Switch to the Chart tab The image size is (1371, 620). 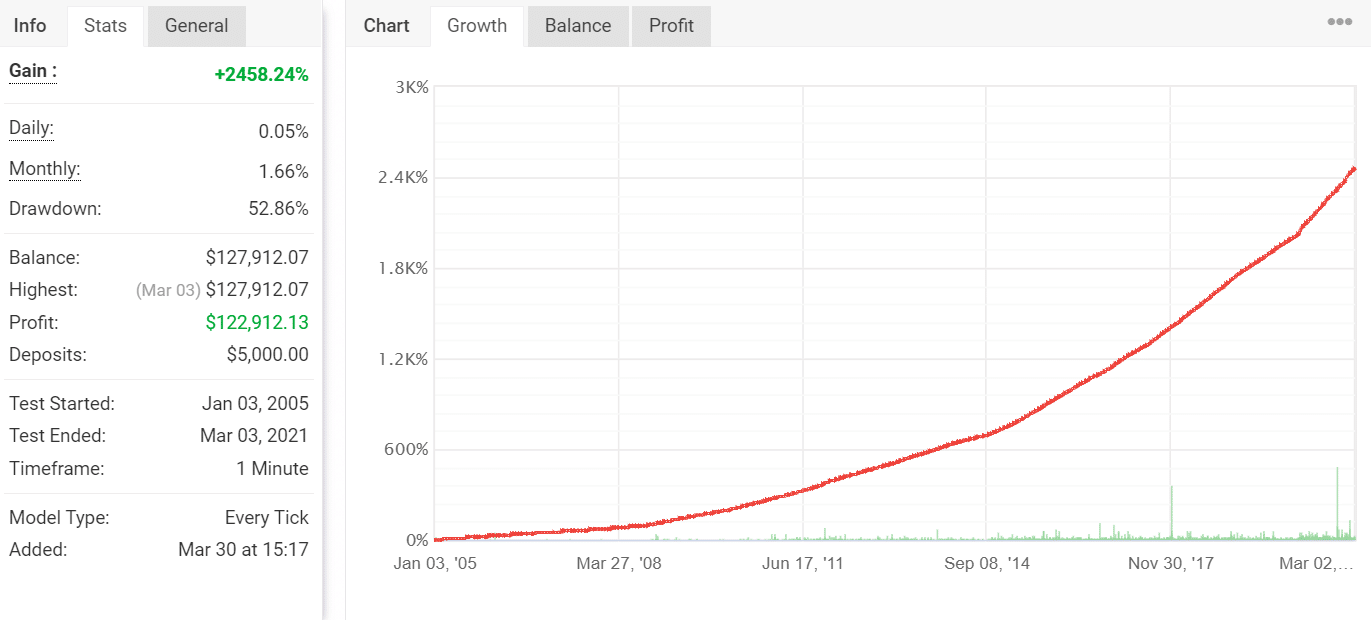pyautogui.click(x=385, y=25)
